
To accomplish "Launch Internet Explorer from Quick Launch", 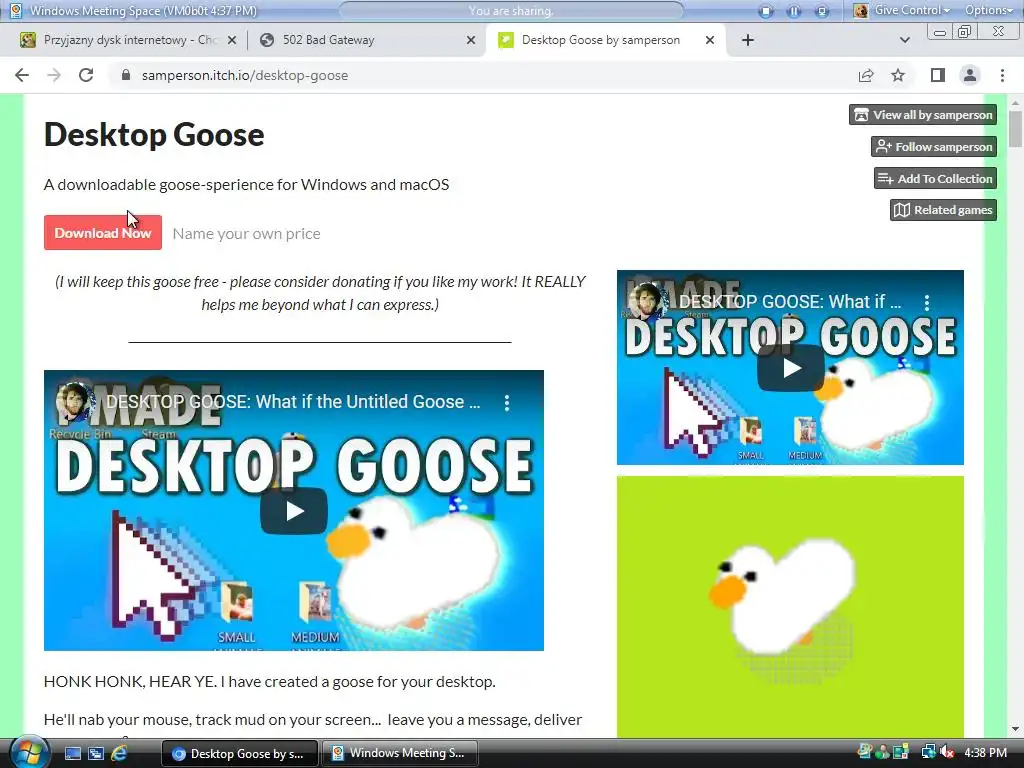I will pos(120,754).
